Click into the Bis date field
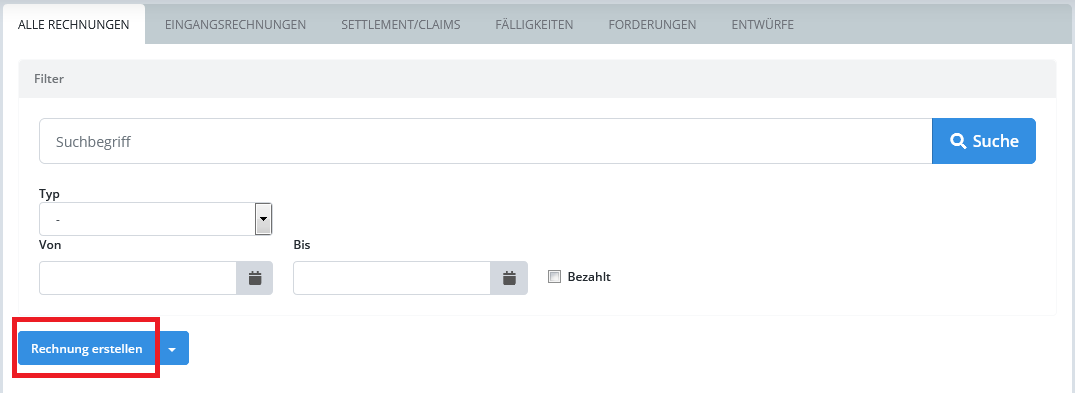The height and width of the screenshot is (393, 1075). pyautogui.click(x=392, y=278)
